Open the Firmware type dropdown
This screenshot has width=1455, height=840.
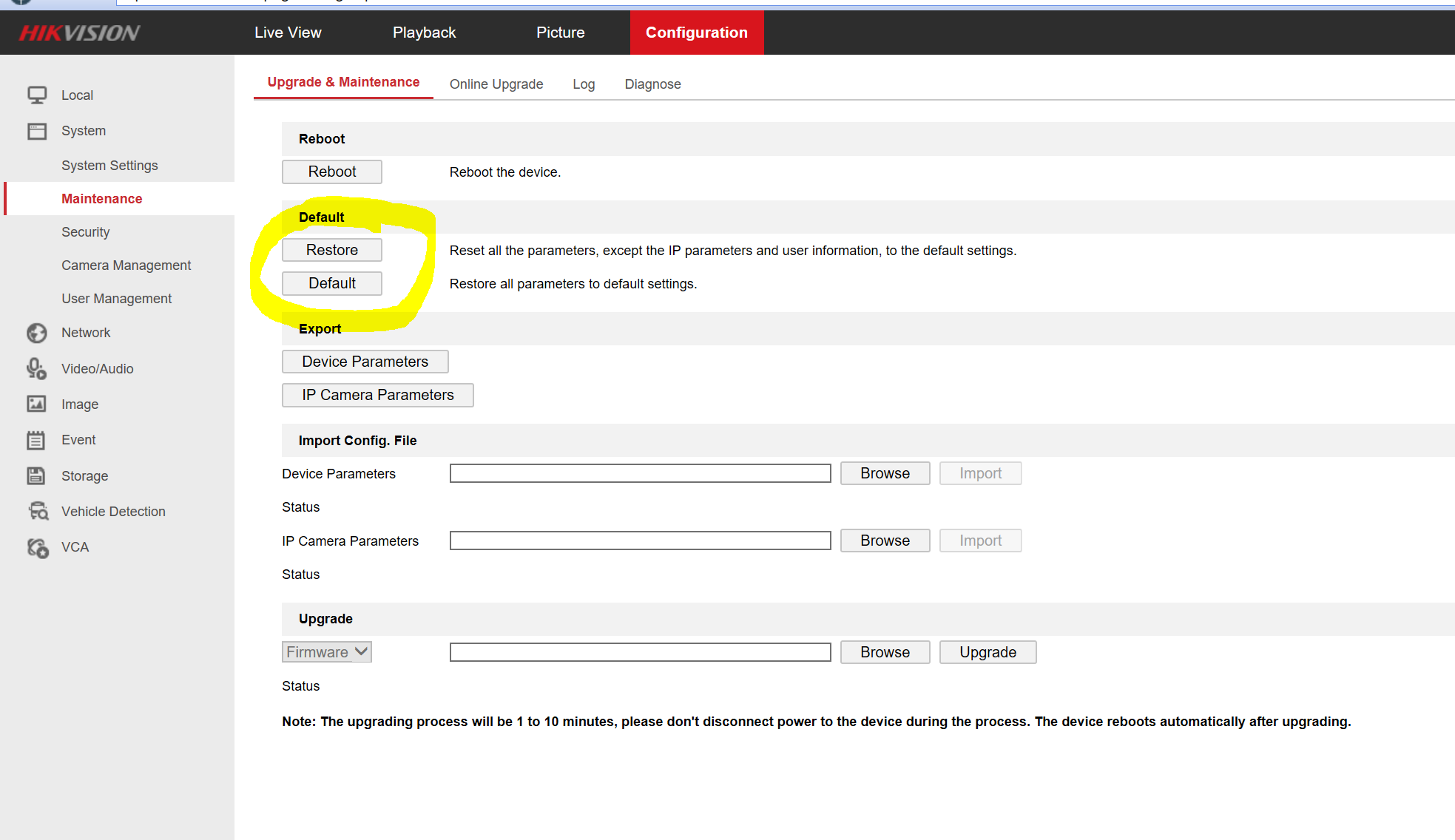[x=326, y=652]
